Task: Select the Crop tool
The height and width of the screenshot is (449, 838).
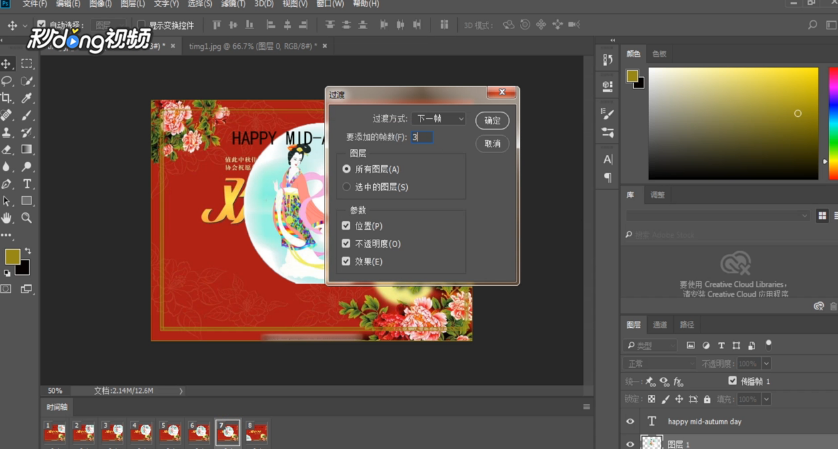Action: pos(6,98)
